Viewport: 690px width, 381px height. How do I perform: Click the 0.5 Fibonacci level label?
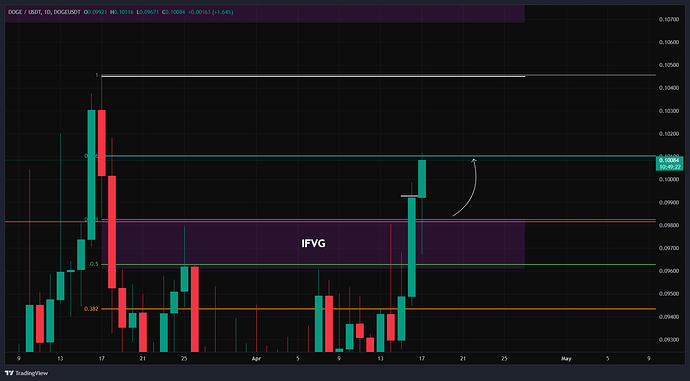(x=94, y=264)
